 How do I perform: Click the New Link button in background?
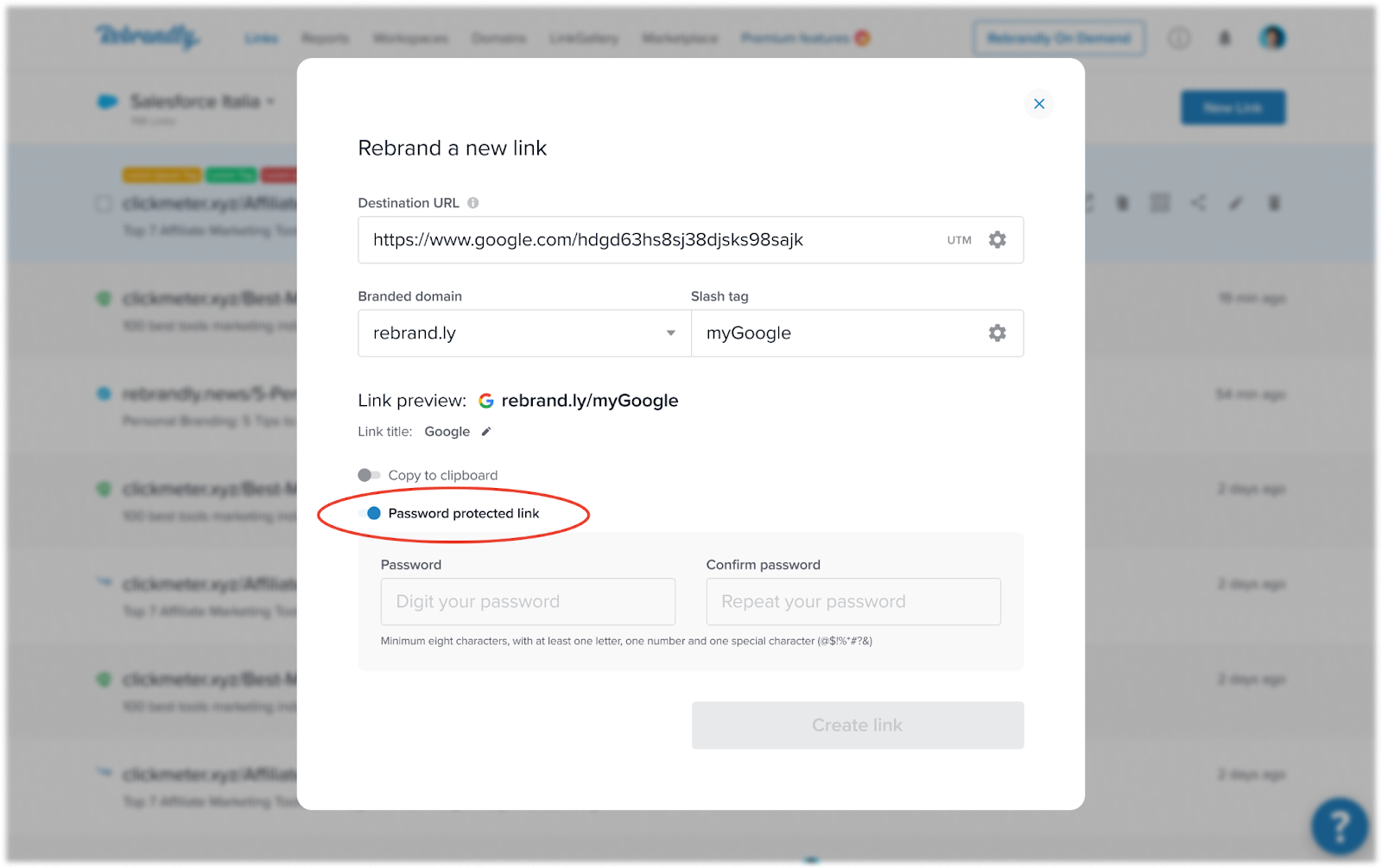1233,108
